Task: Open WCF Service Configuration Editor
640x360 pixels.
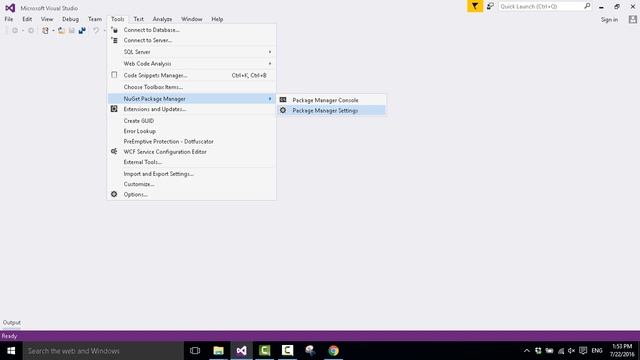Action: coord(191,152)
